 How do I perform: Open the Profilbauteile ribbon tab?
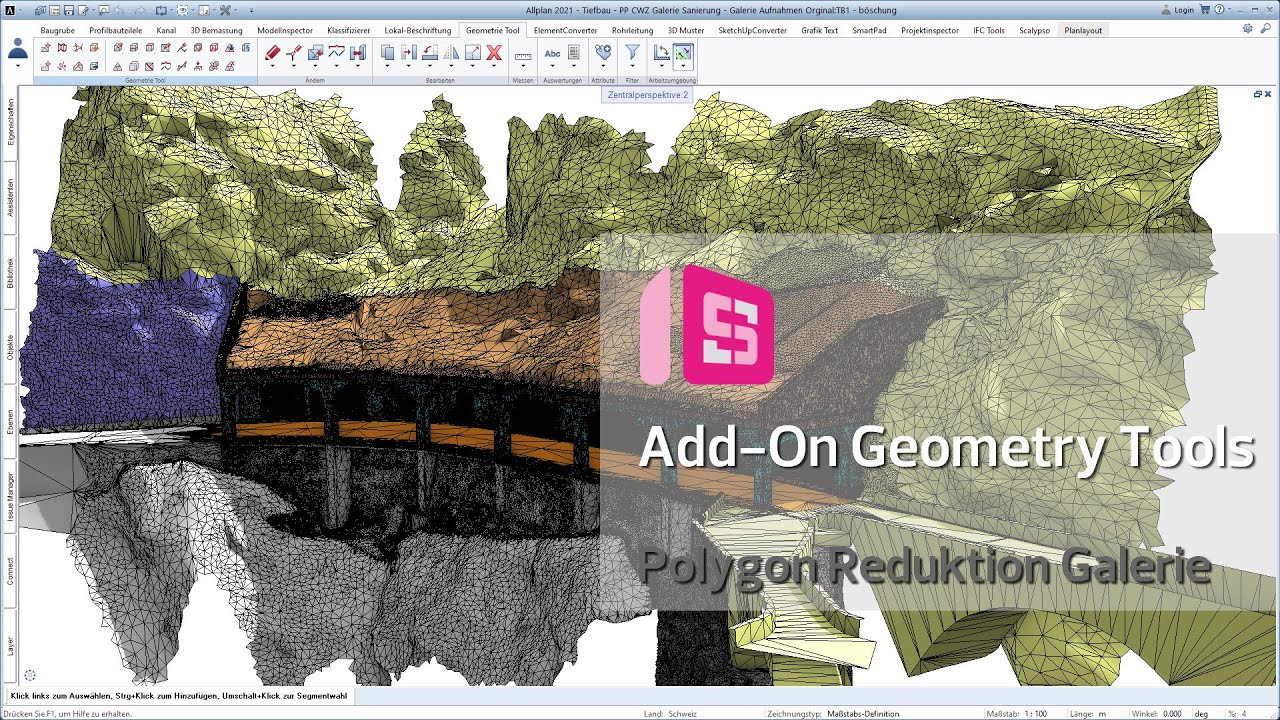pos(116,30)
